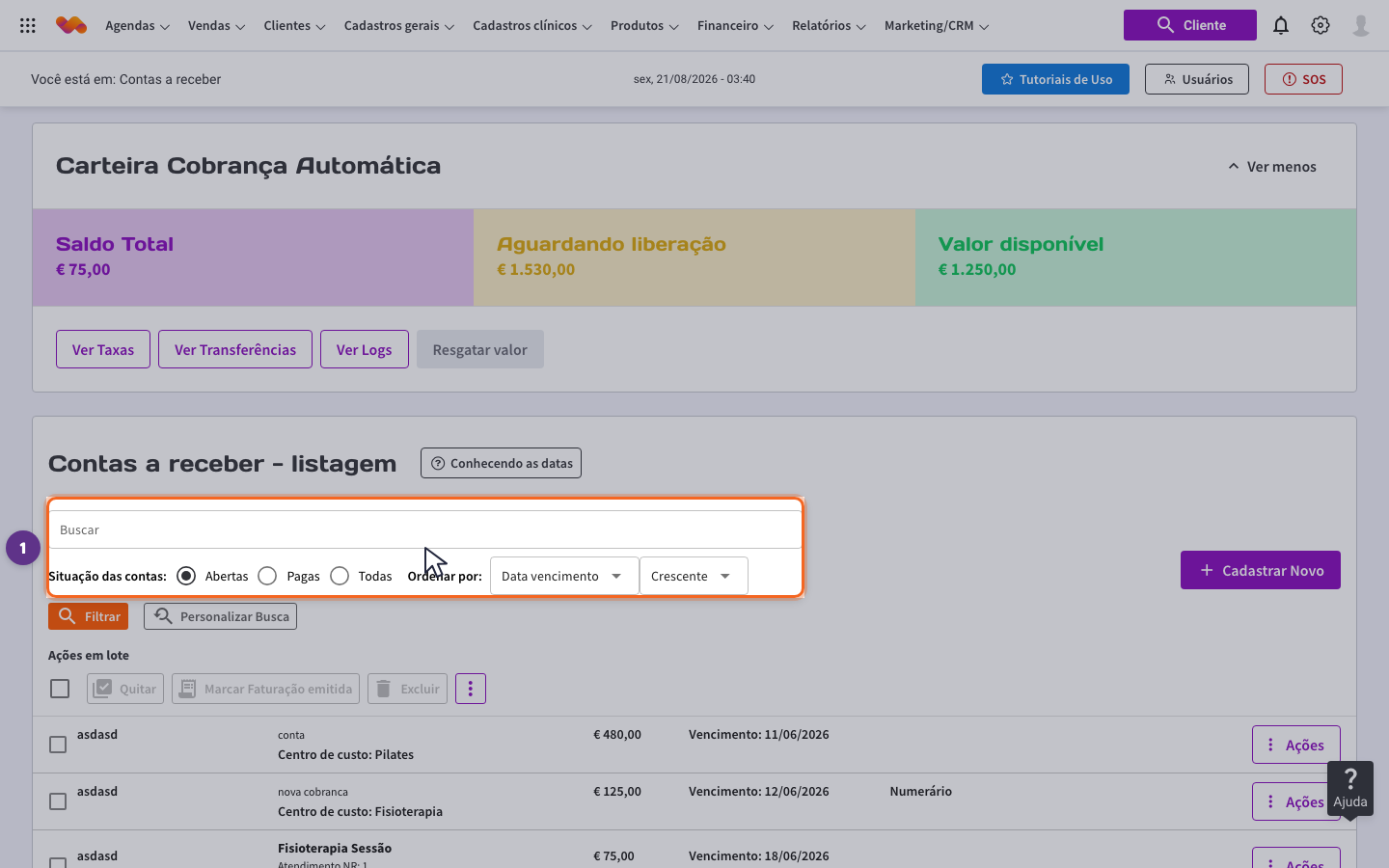The image size is (1389, 868).
Task: Click numbered step marker 1
Action: pyautogui.click(x=23, y=548)
